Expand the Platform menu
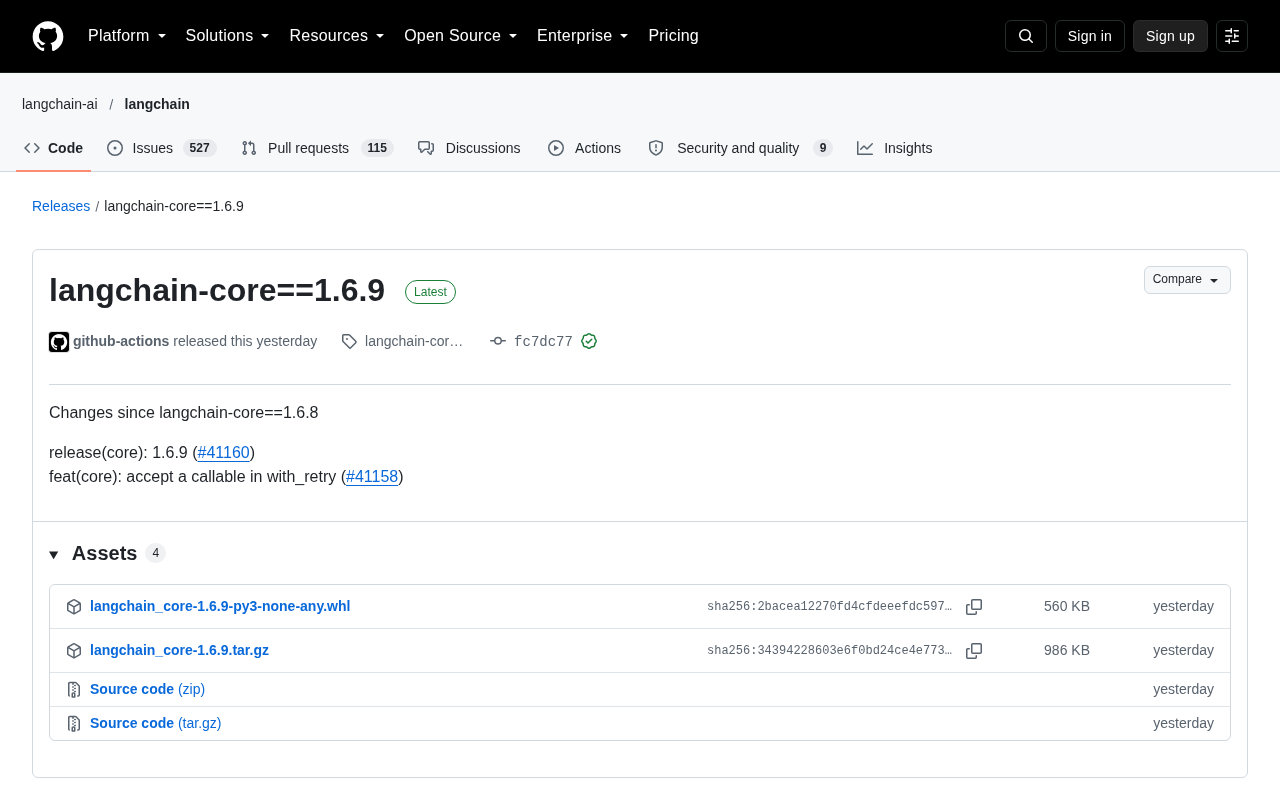This screenshot has width=1280, height=800. point(127,36)
